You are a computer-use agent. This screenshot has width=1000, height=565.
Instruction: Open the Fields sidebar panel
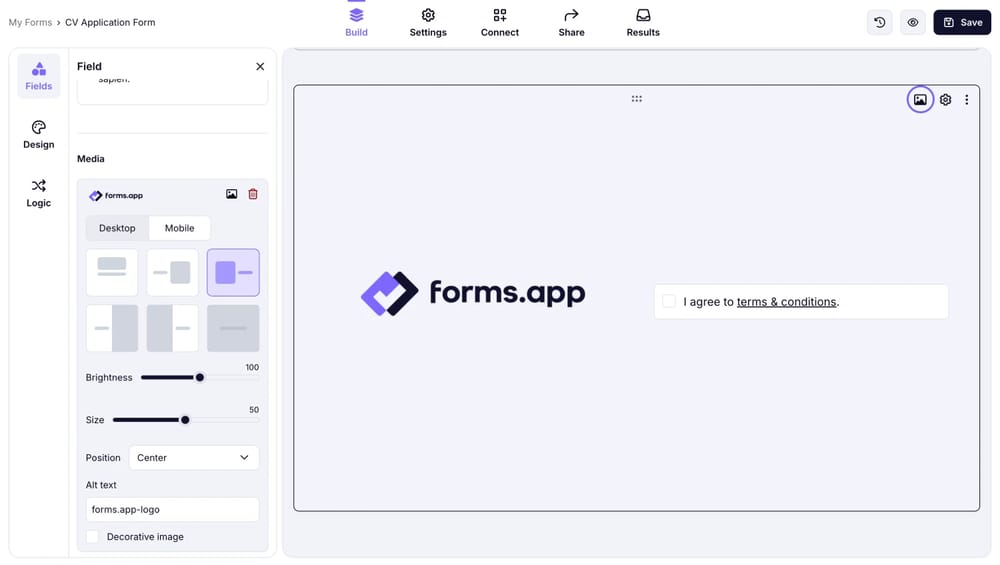click(x=38, y=76)
